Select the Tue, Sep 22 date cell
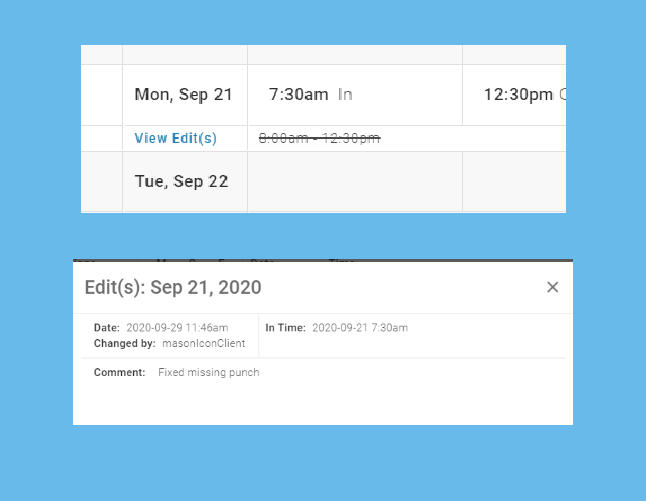Screen dimensions: 646x501 (x=181, y=181)
